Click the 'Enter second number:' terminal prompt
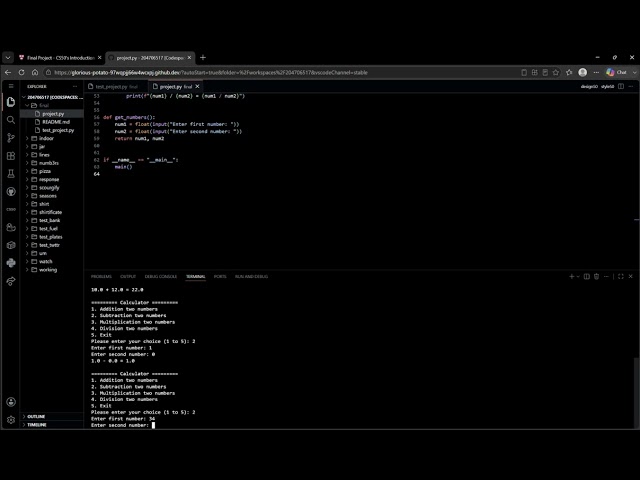Viewport: 640px width, 480px height. click(120, 425)
